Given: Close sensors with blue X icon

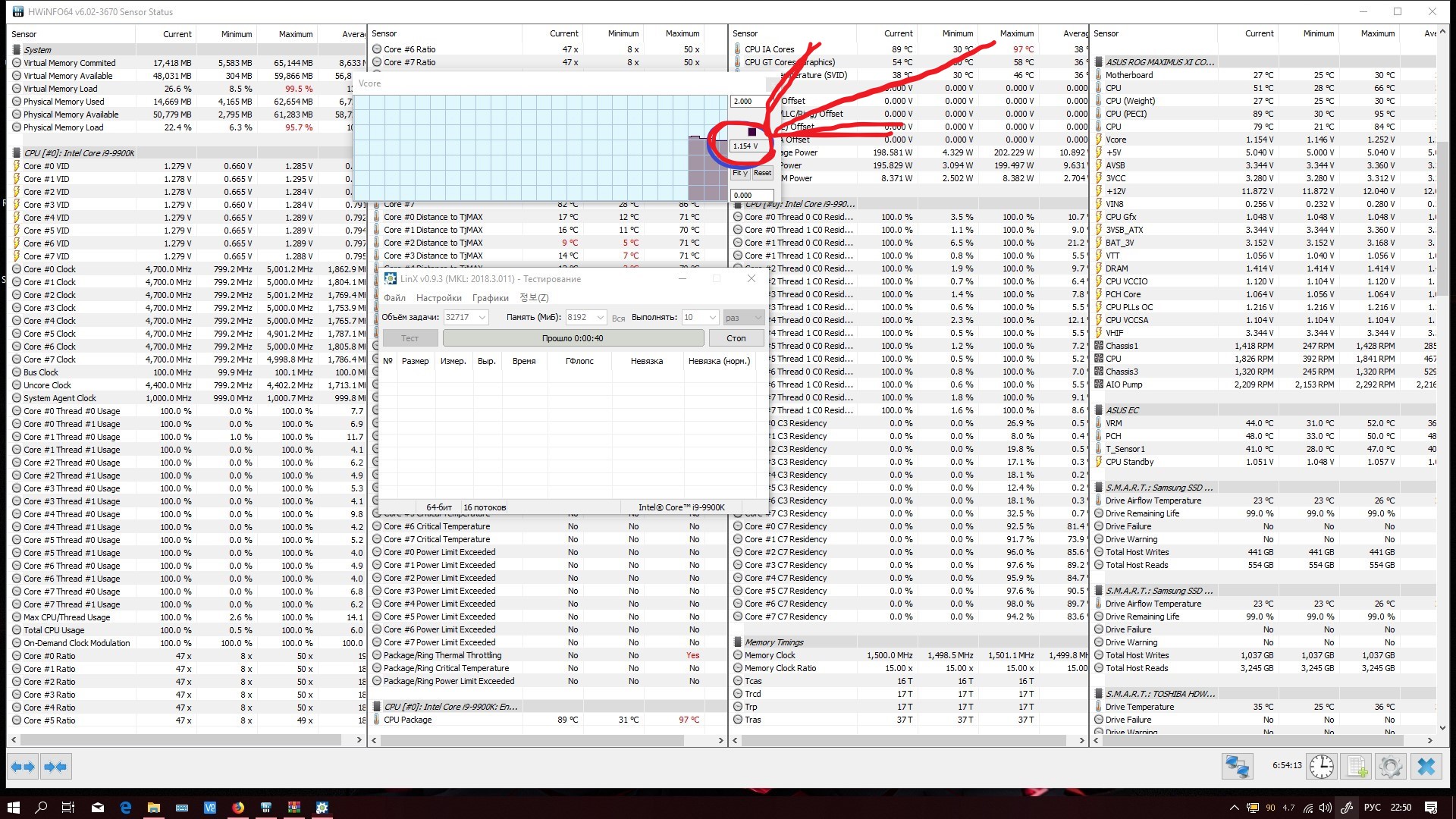Looking at the screenshot, I should coord(1426,767).
